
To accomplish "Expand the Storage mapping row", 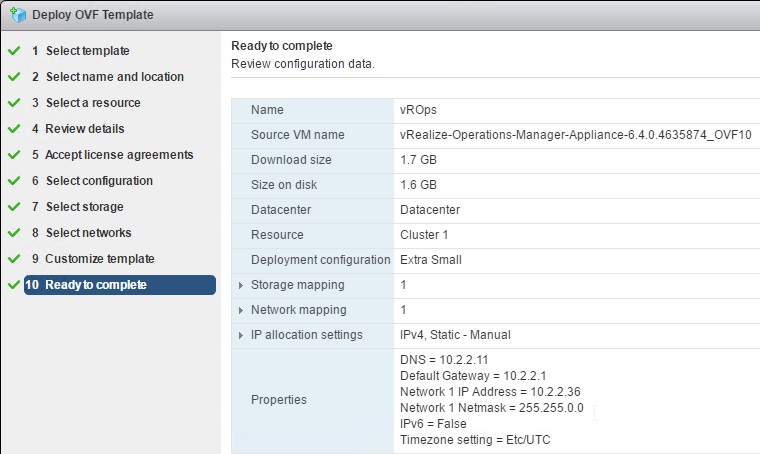I will point(241,285).
